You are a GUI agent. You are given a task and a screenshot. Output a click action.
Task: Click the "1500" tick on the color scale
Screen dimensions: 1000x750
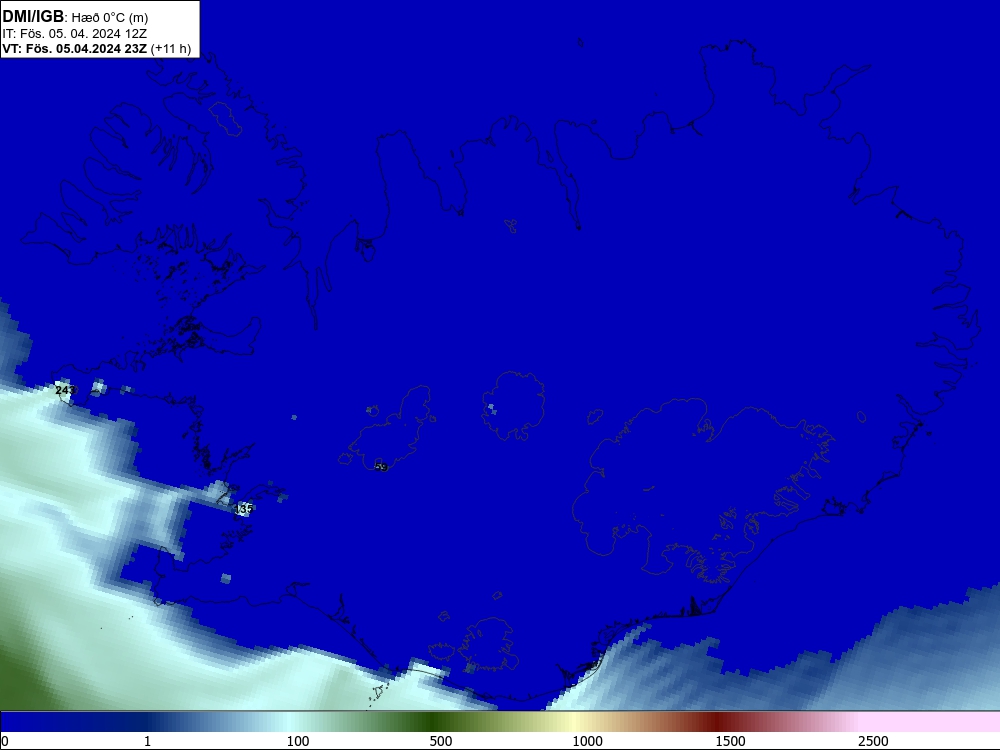point(730,741)
